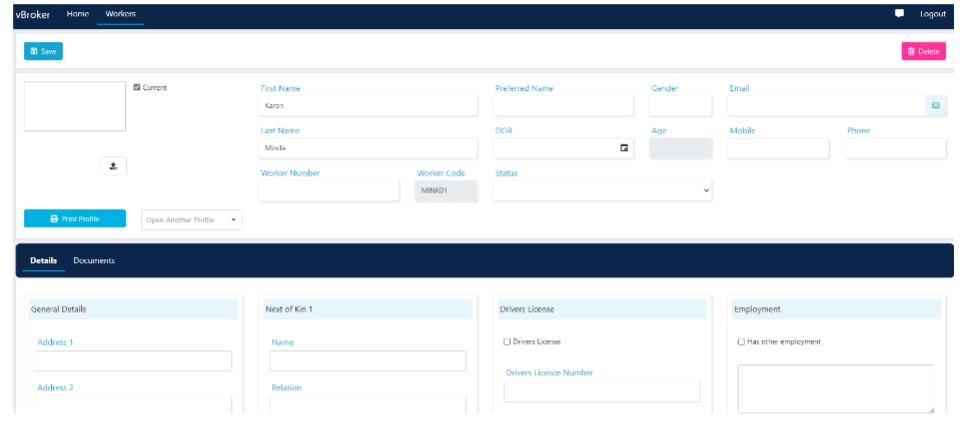
Task: Click the Worker Code field
Action: click(x=447, y=190)
